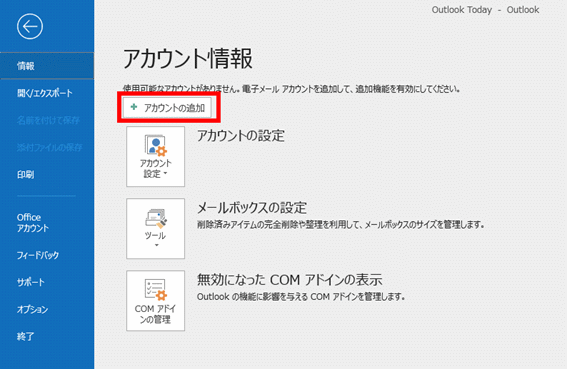Click アカウントの追加 button

pos(167,107)
